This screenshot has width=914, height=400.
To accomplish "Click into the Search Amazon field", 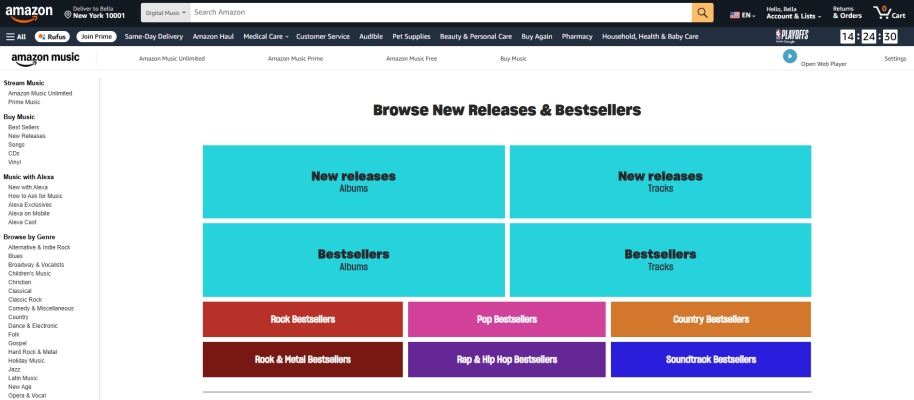I will [x=441, y=12].
